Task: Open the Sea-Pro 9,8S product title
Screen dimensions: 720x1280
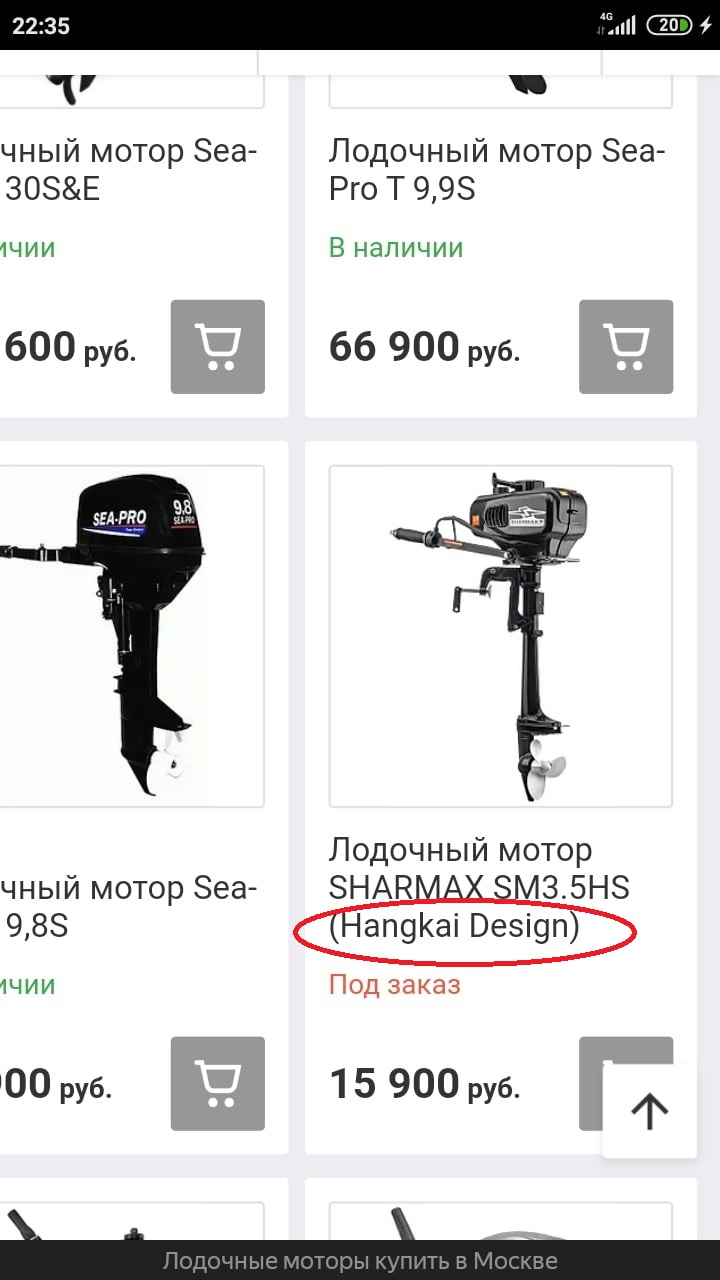Action: click(129, 907)
